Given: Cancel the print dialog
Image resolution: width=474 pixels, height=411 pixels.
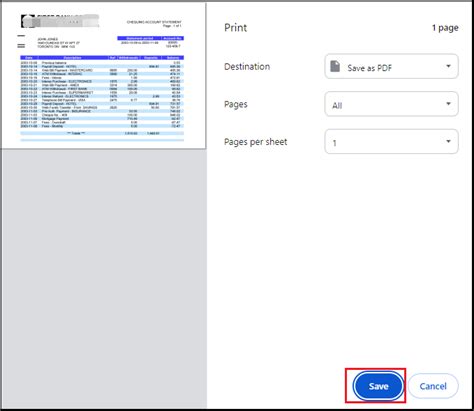Looking at the screenshot, I should pyautogui.click(x=433, y=386).
